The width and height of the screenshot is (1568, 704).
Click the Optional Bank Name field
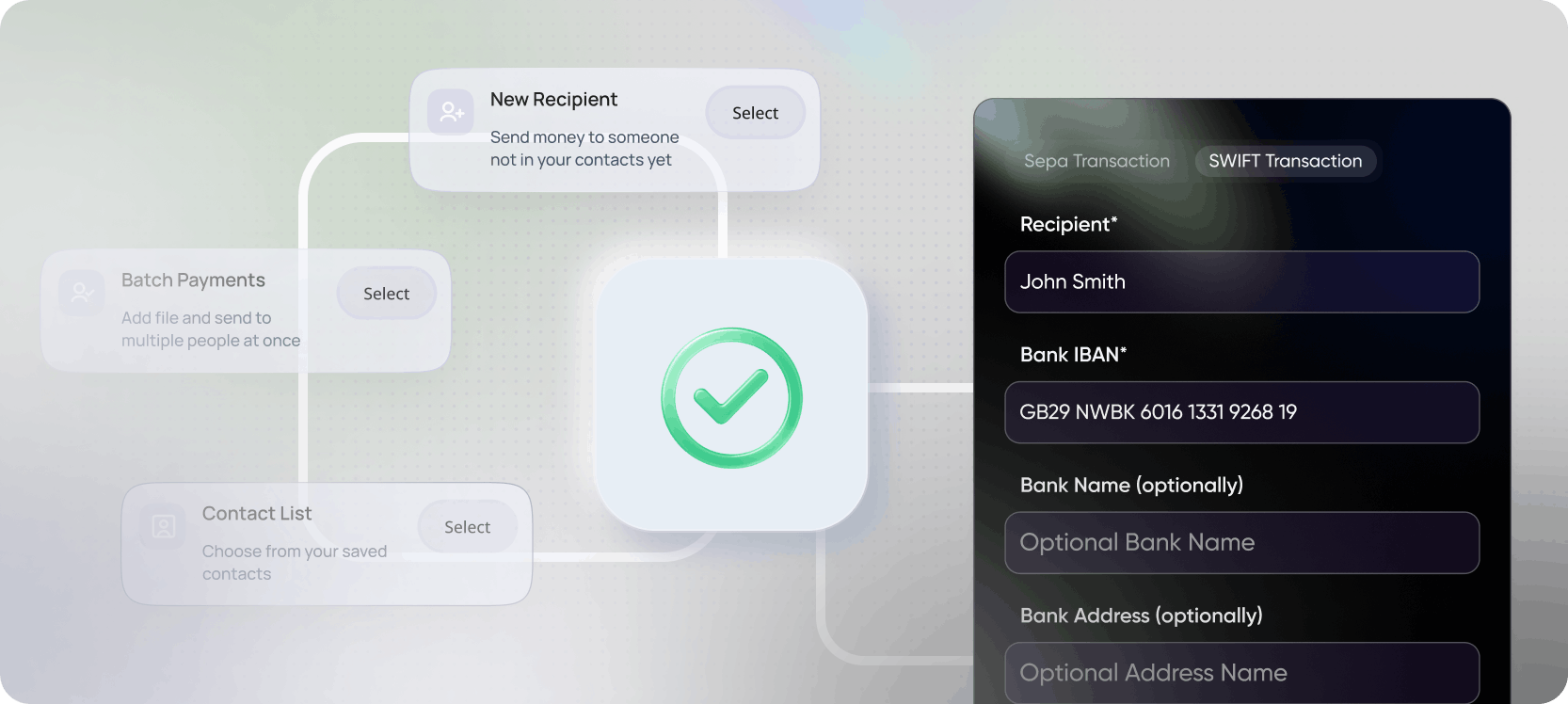(1241, 543)
